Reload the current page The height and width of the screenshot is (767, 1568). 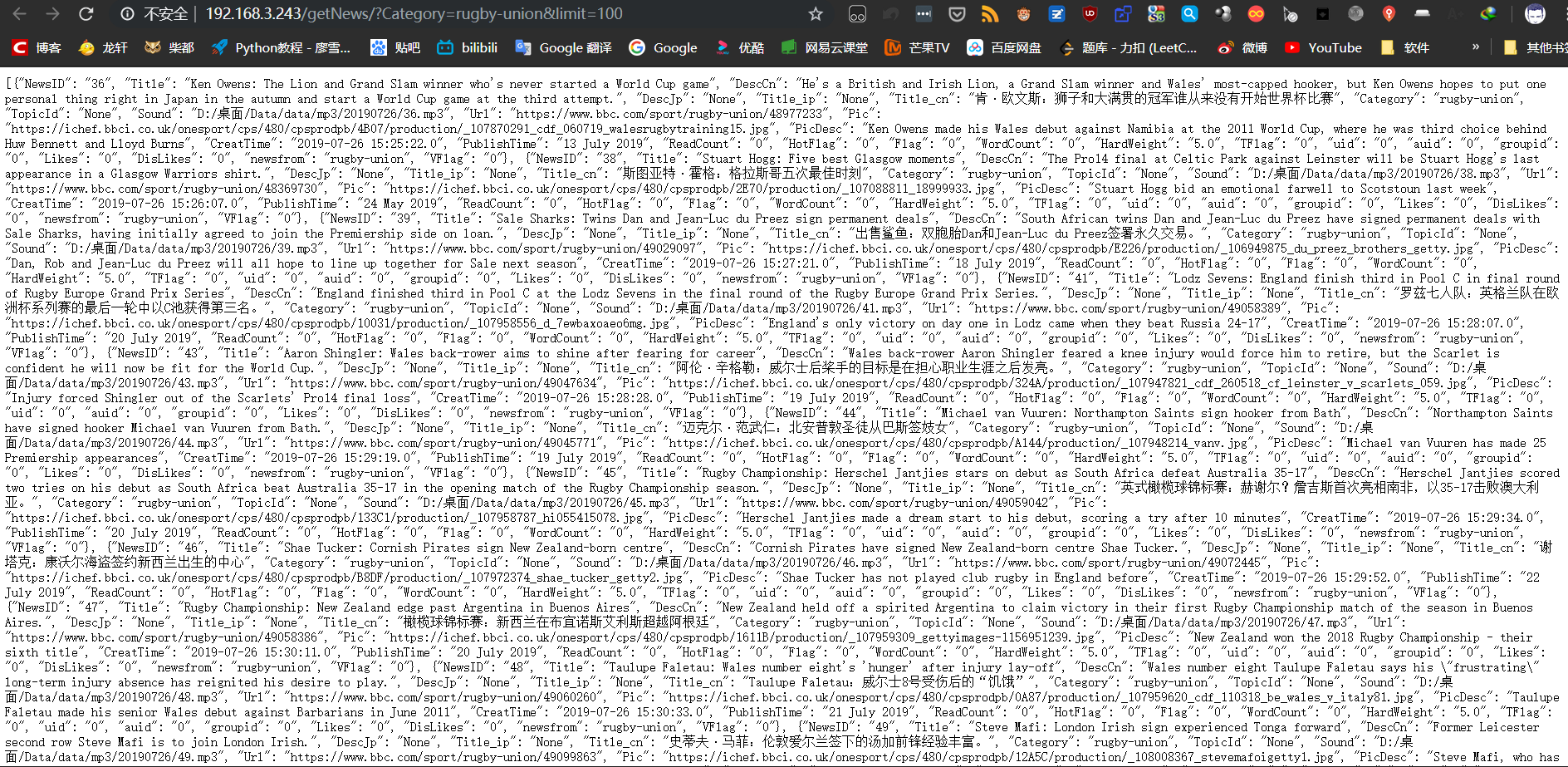pyautogui.click(x=86, y=14)
